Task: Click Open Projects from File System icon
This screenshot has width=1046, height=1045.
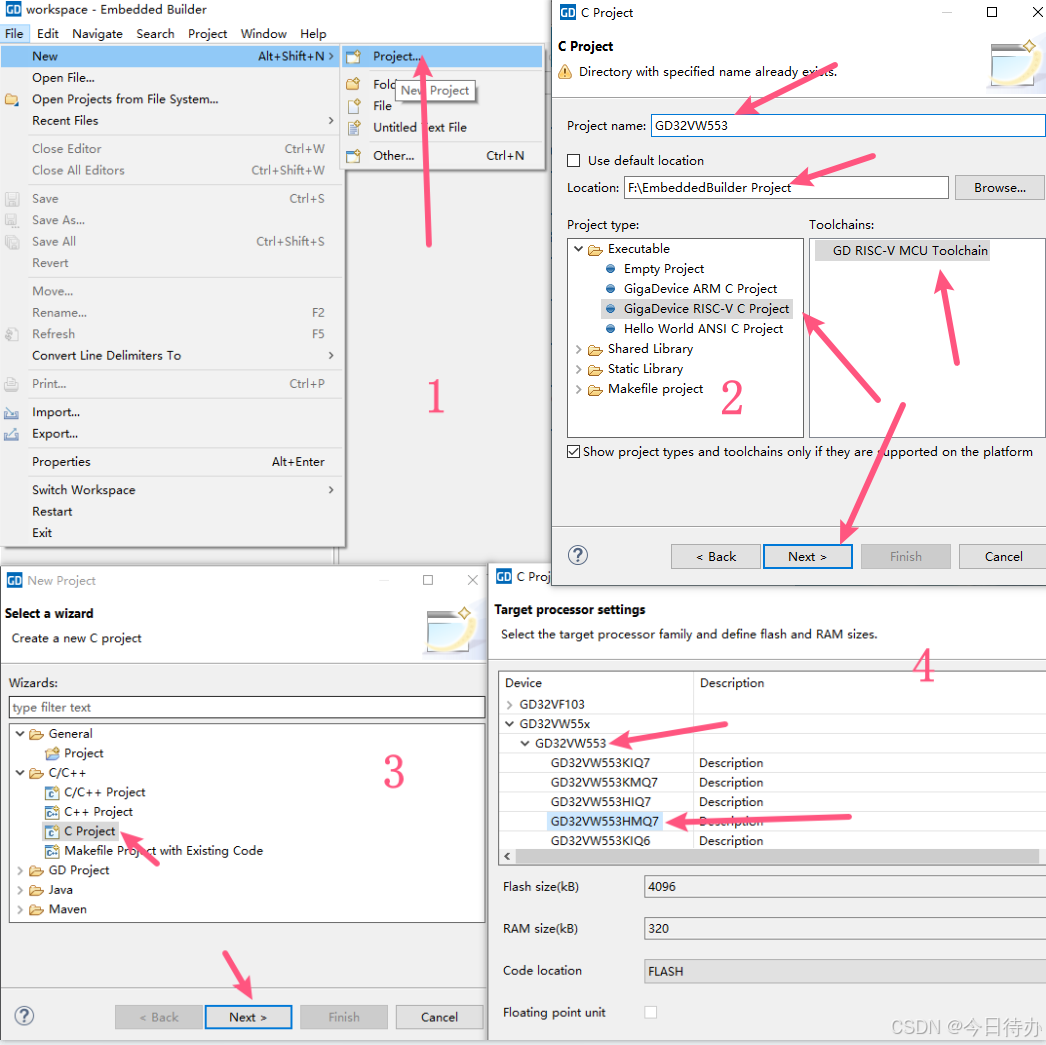Action: (12, 99)
